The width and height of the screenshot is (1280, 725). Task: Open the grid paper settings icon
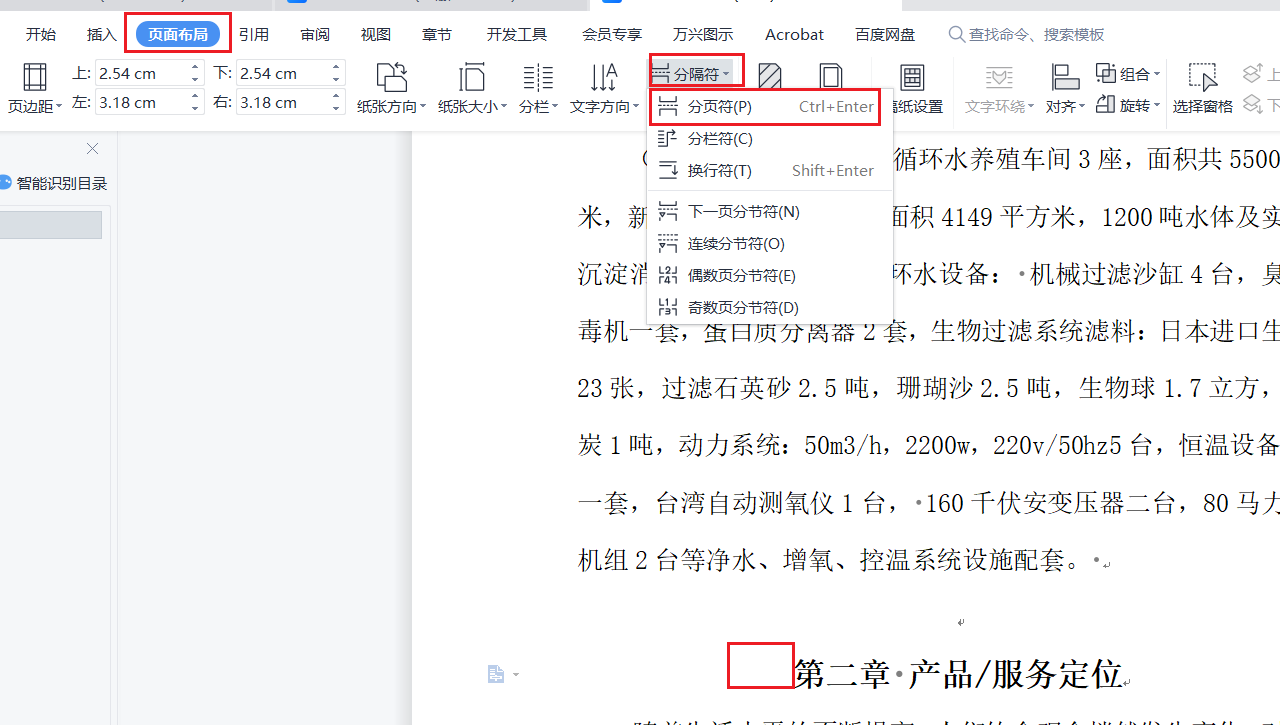point(911,78)
